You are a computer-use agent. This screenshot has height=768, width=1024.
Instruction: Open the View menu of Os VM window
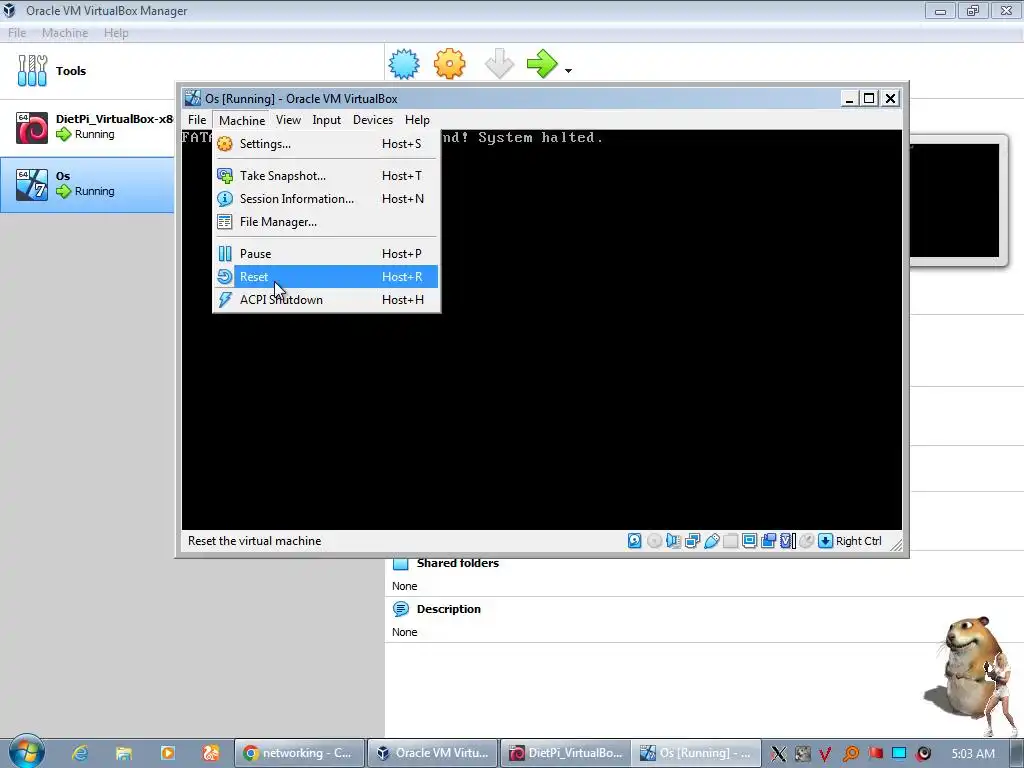(288, 120)
